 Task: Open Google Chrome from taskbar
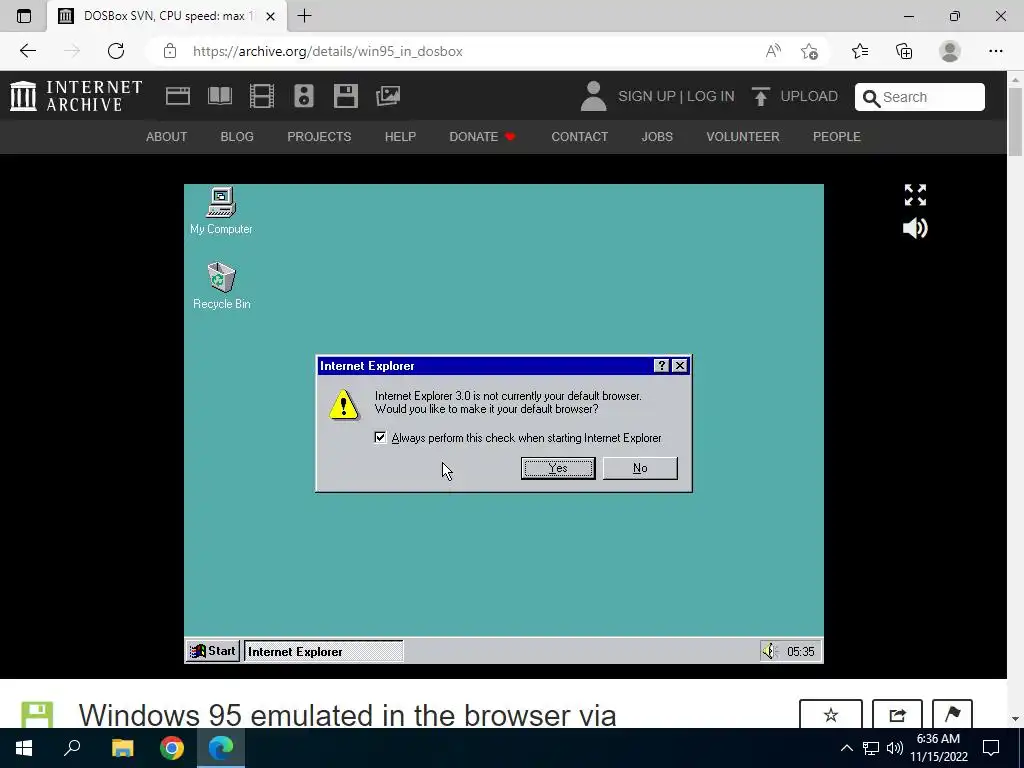click(x=172, y=748)
